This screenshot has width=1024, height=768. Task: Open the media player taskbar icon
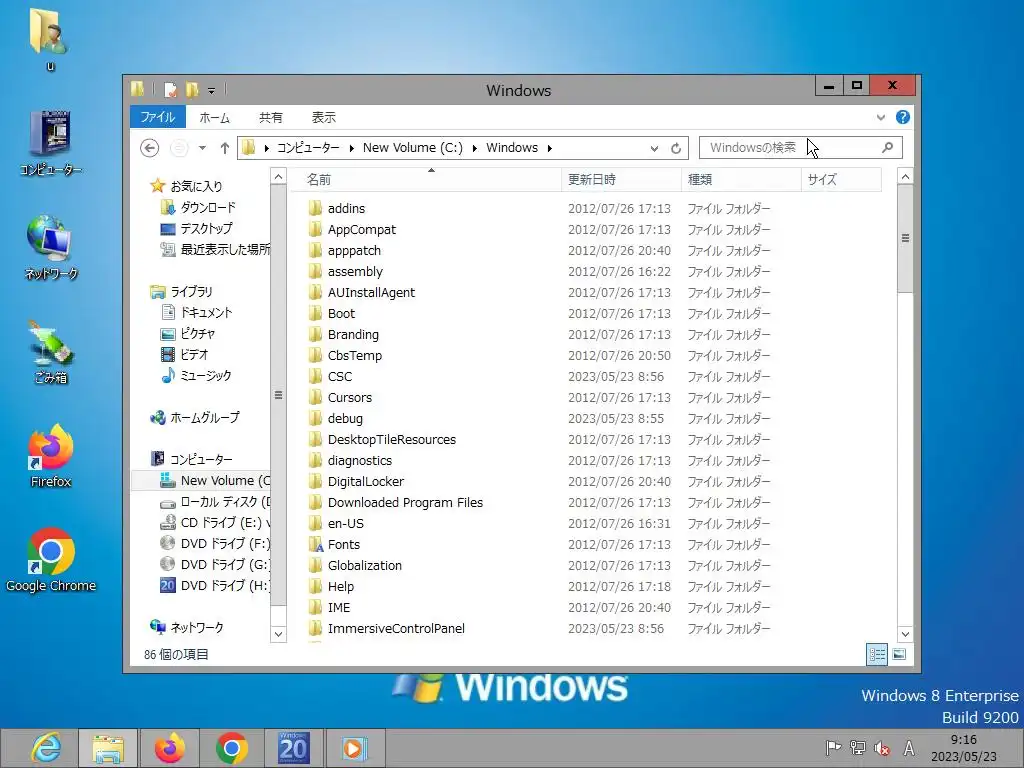coord(355,748)
